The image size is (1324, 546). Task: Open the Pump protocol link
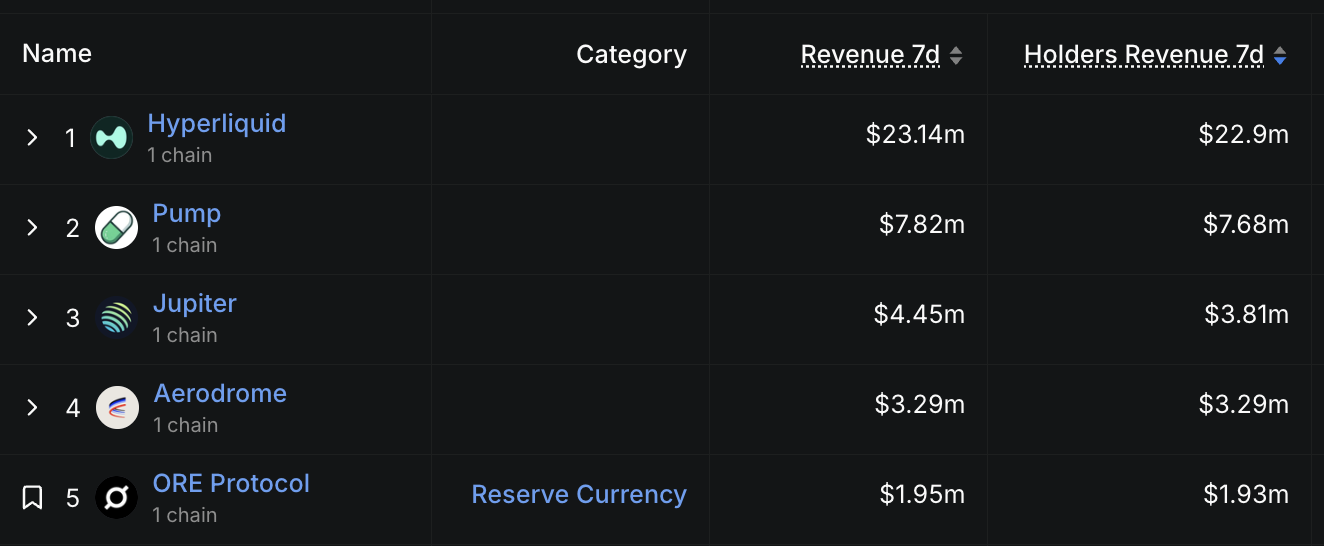click(x=187, y=213)
